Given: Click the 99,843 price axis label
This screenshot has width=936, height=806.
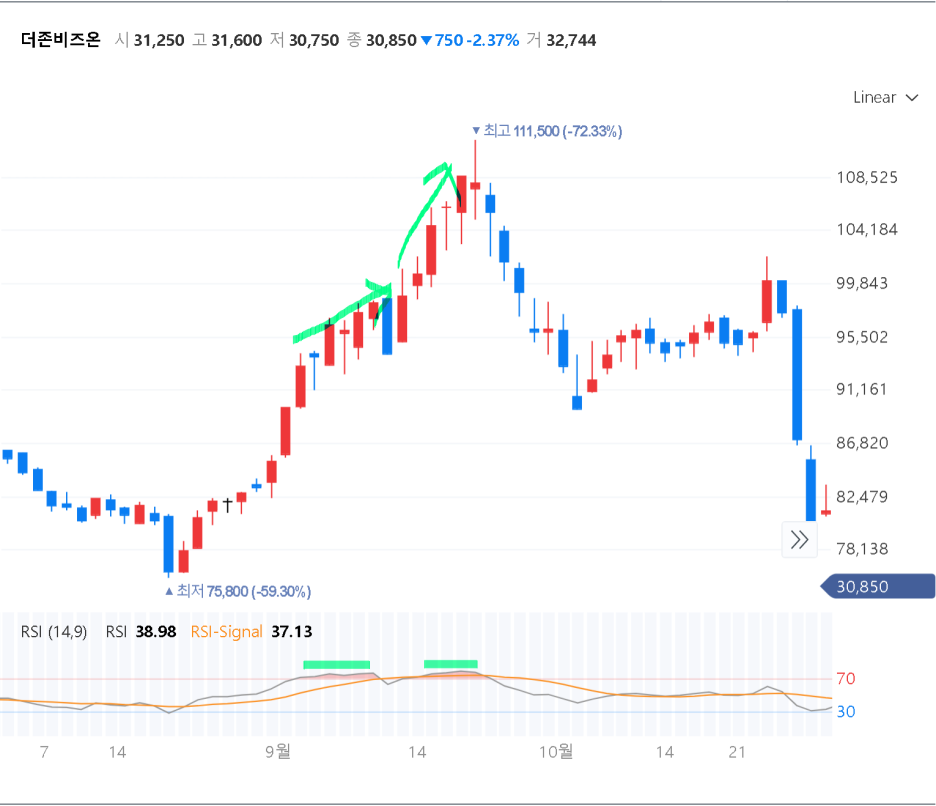Looking at the screenshot, I should point(862,284).
